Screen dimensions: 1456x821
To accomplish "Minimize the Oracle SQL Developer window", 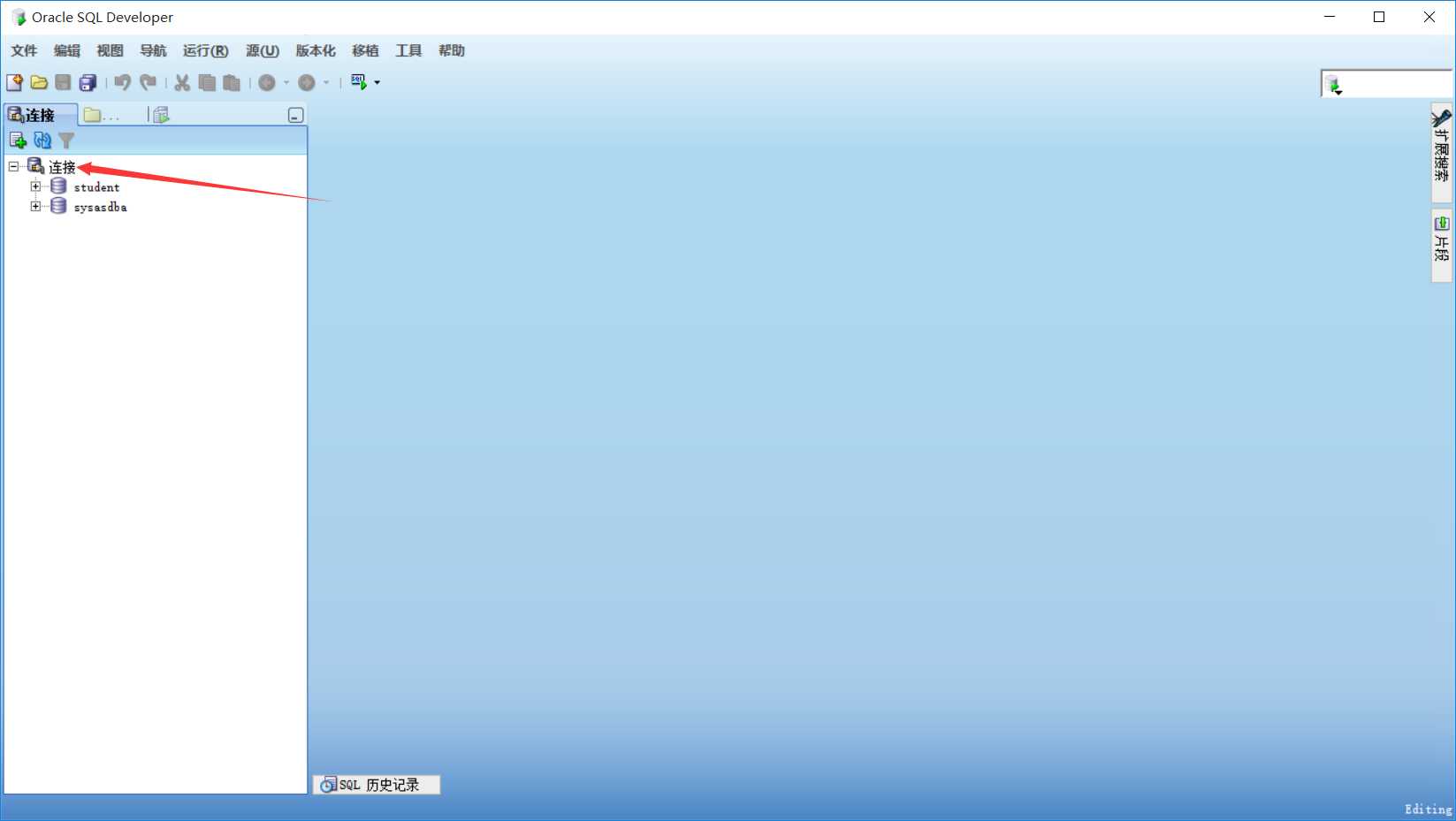I will [1330, 17].
